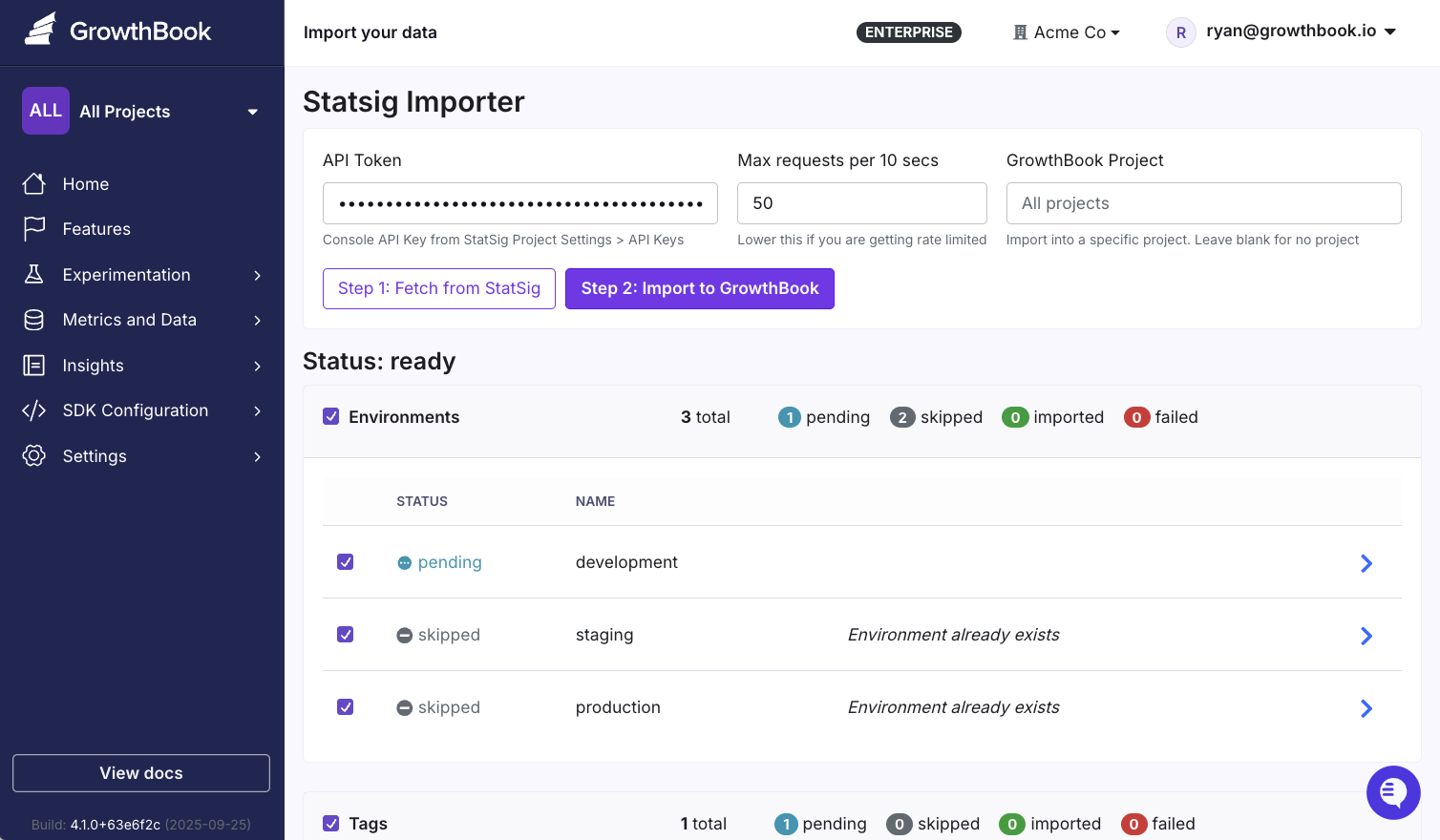The width and height of the screenshot is (1440, 840).
Task: Click the Metrics and Data database icon
Action: coord(34,320)
